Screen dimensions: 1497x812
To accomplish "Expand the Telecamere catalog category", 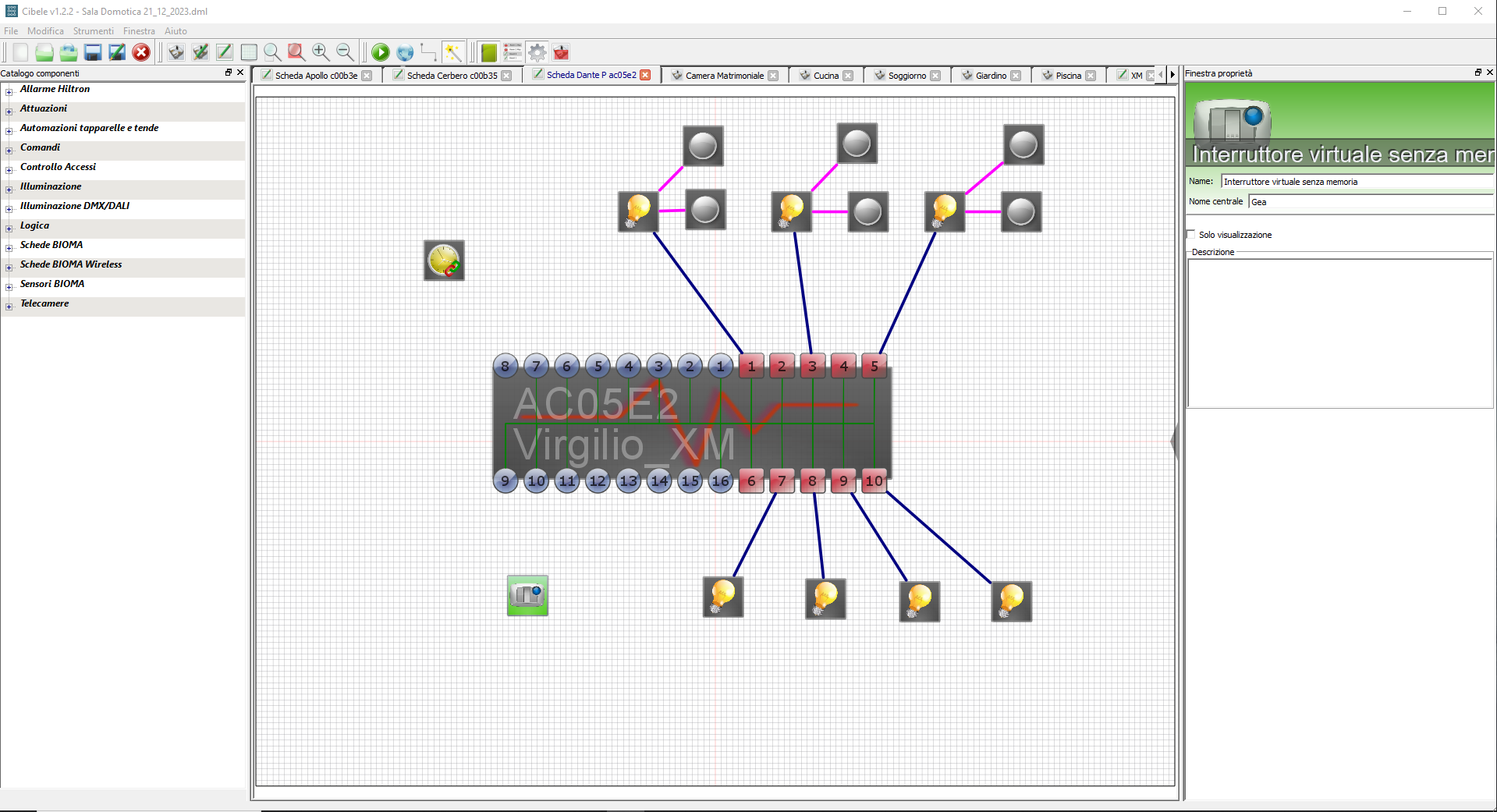I will 9,306.
